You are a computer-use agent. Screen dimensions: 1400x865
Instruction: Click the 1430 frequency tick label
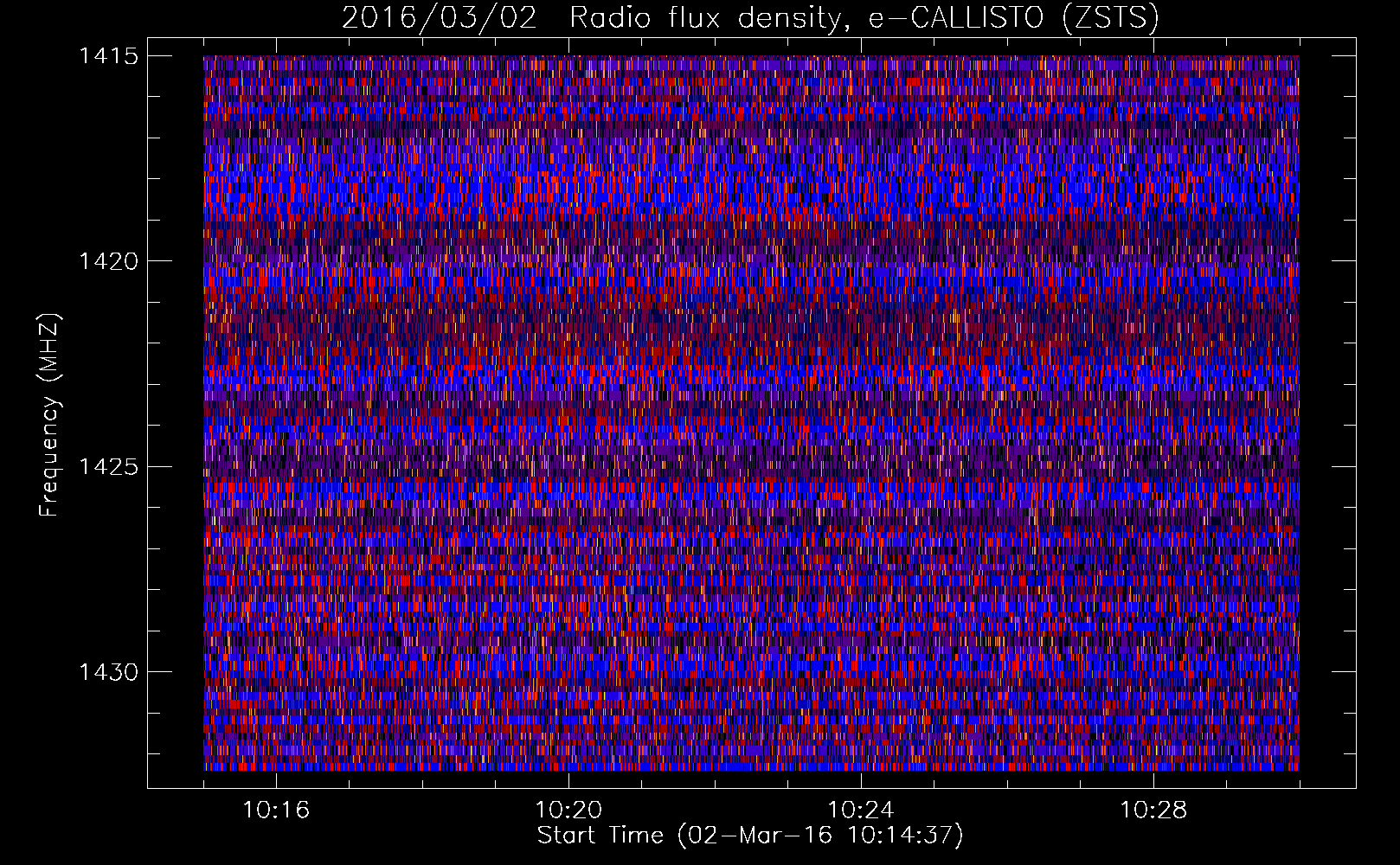coord(108,672)
